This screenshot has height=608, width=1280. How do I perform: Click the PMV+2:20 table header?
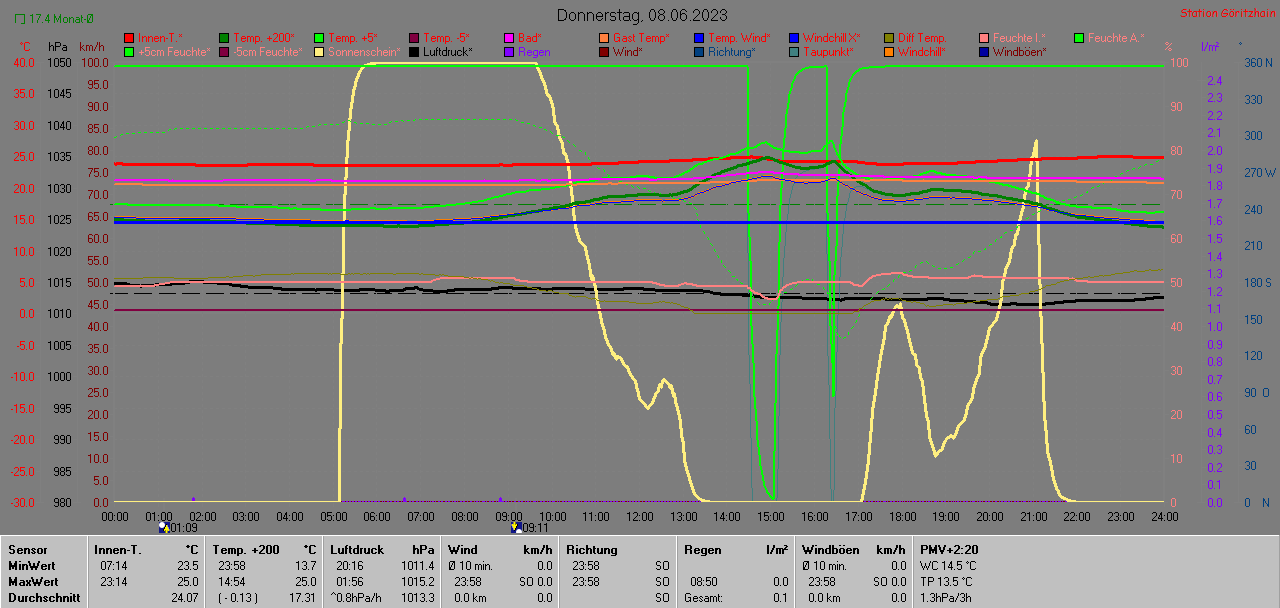pyautogui.click(x=950, y=550)
